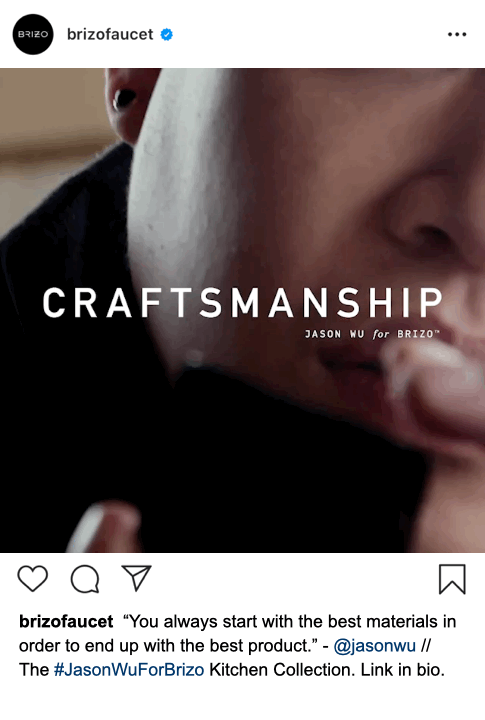Click the bold brizofaucet name in caption
The width and height of the screenshot is (485, 720).
tap(66, 621)
